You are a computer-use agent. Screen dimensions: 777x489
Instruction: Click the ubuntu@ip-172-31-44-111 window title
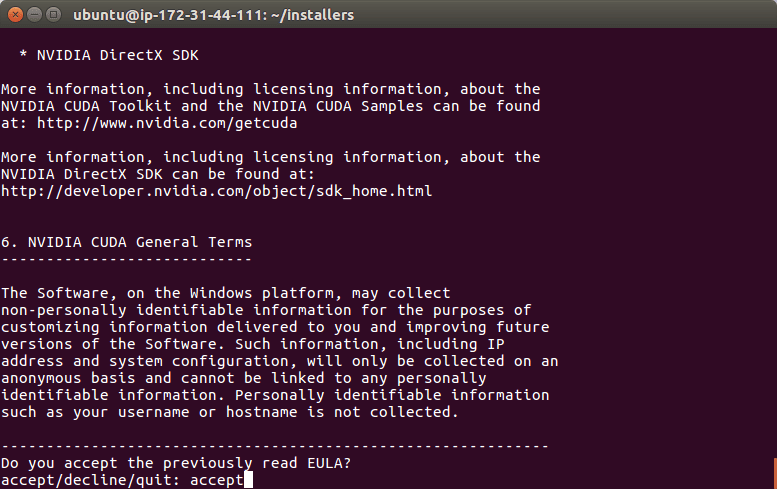coord(214,15)
